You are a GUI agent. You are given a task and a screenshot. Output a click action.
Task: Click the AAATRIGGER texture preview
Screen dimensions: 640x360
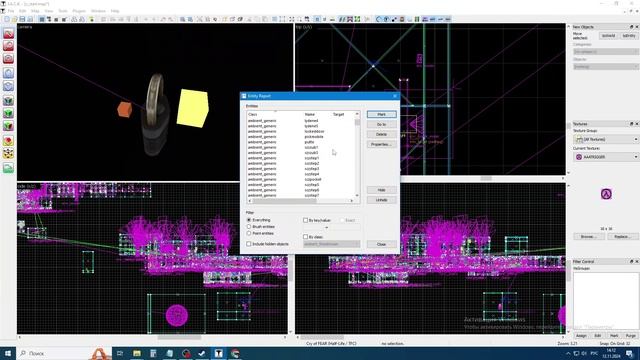pyautogui.click(x=606, y=194)
